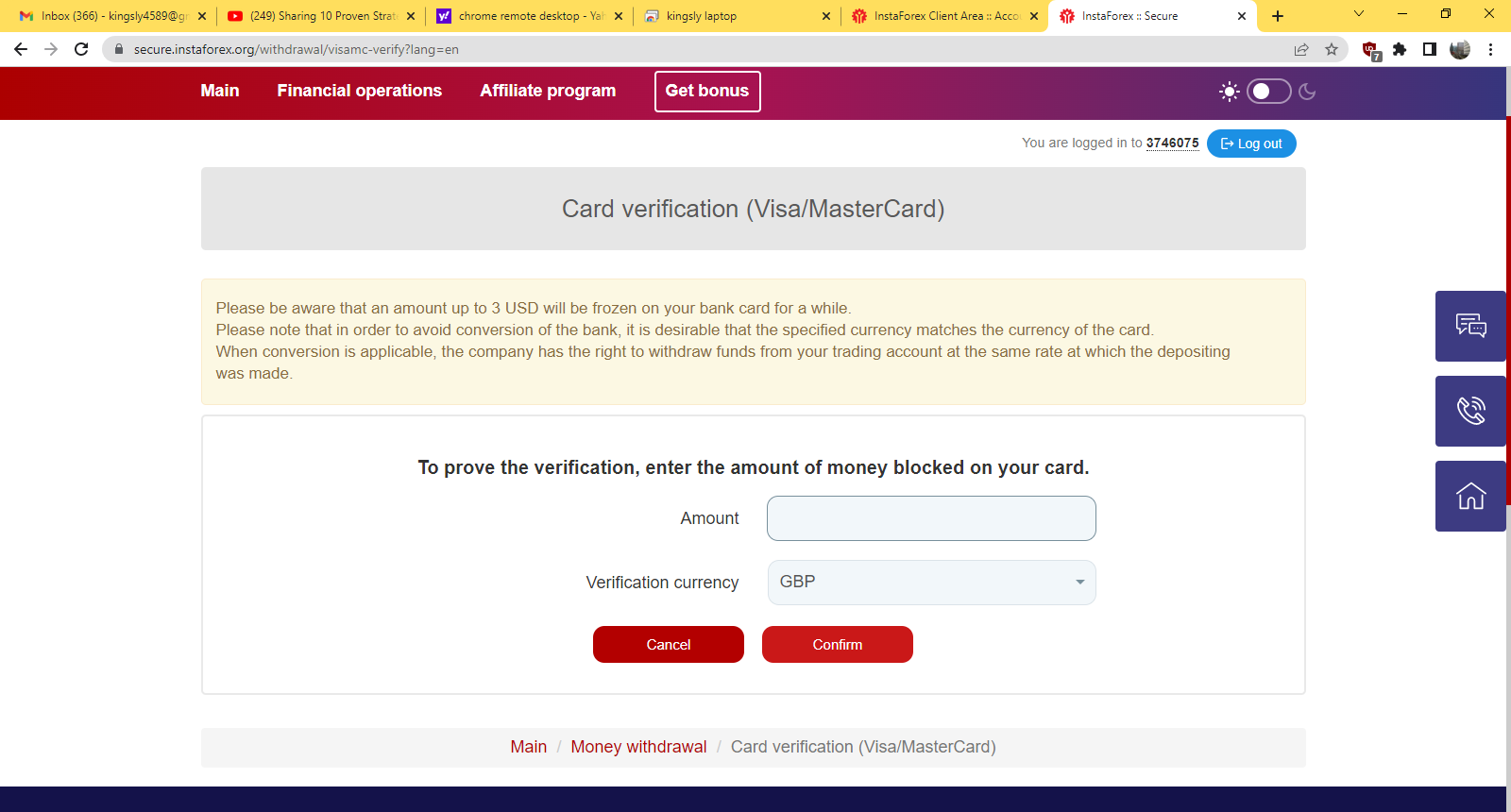Open the tab search chevron

[x=1359, y=14]
